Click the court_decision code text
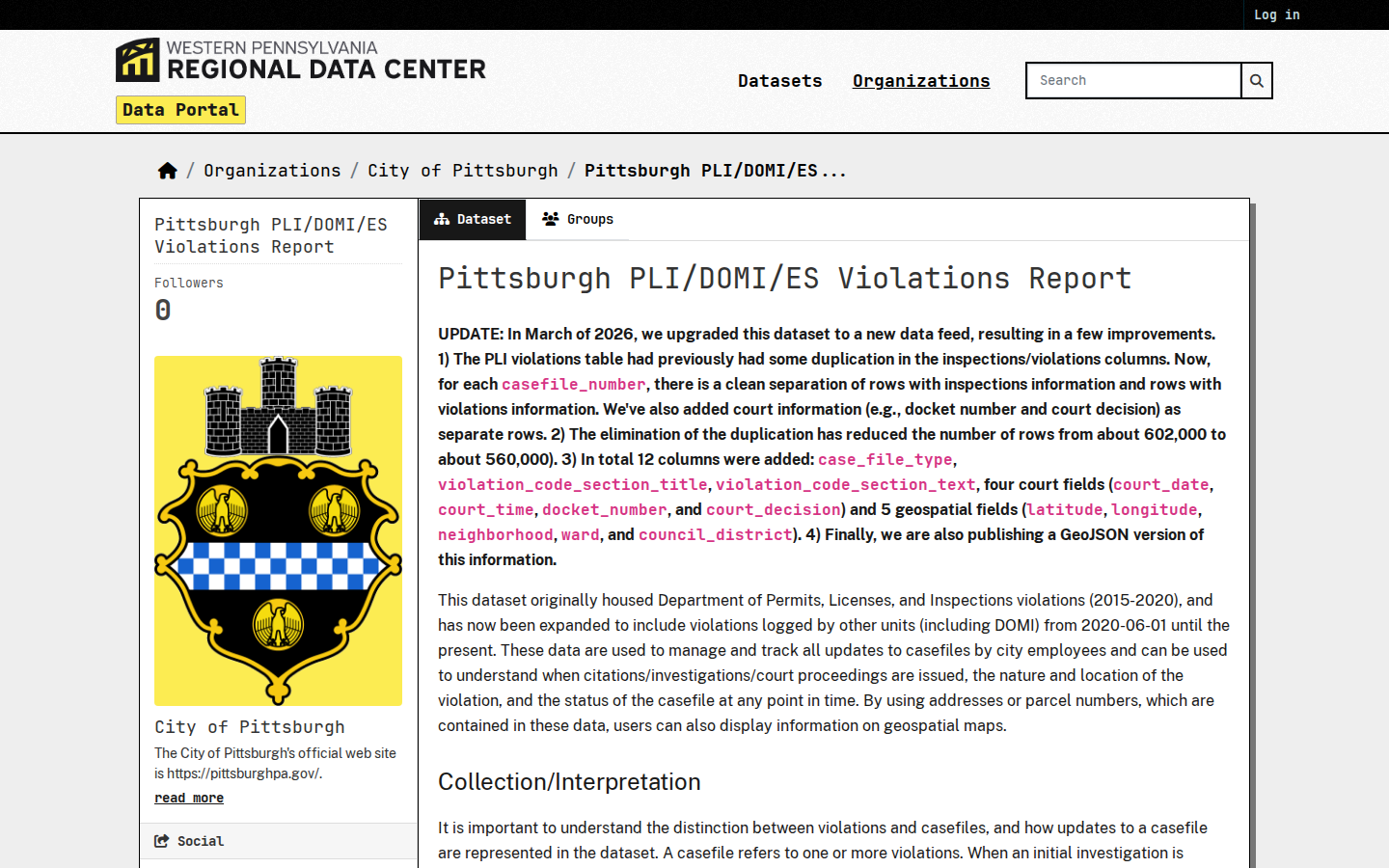Image resolution: width=1389 pixels, height=868 pixels. tap(774, 509)
